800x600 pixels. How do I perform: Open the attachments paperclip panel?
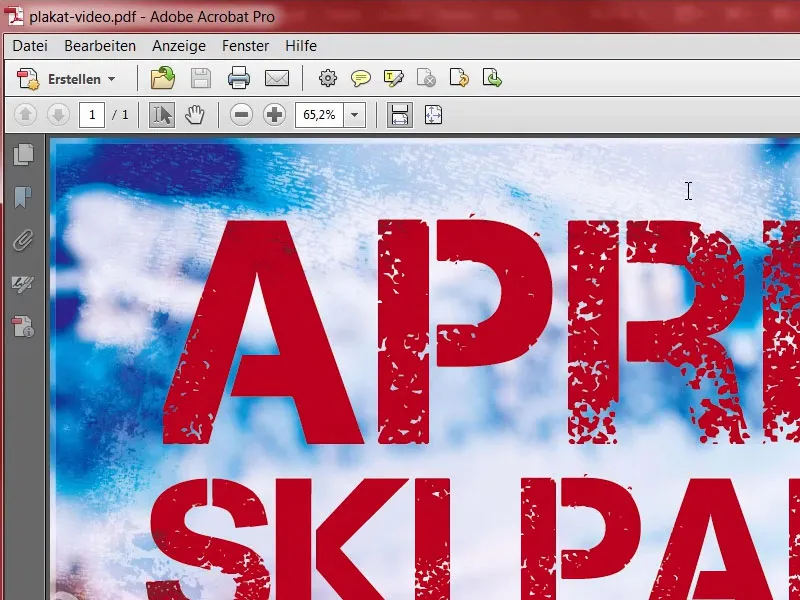(x=23, y=240)
